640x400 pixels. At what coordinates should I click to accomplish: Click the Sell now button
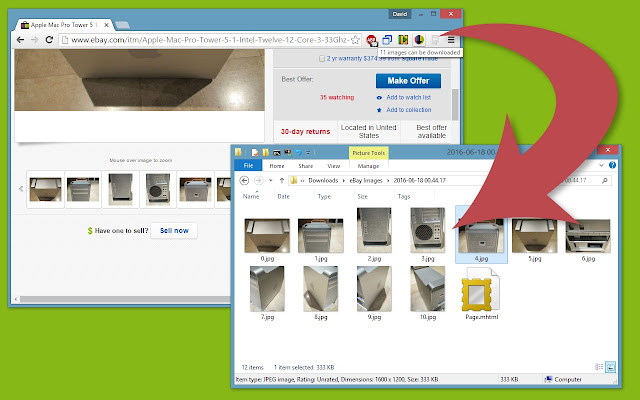pos(174,231)
